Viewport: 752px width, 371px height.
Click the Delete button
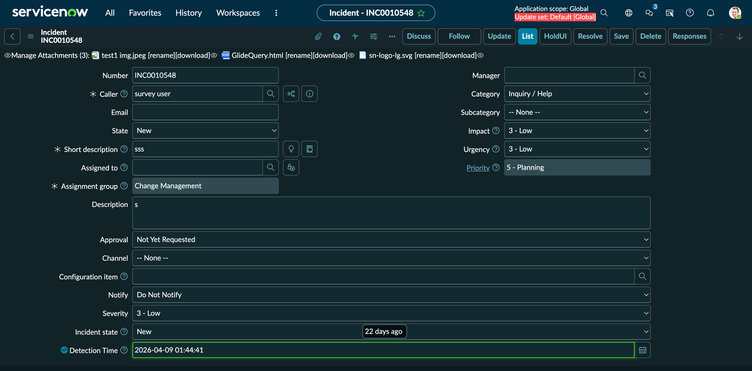tap(651, 36)
